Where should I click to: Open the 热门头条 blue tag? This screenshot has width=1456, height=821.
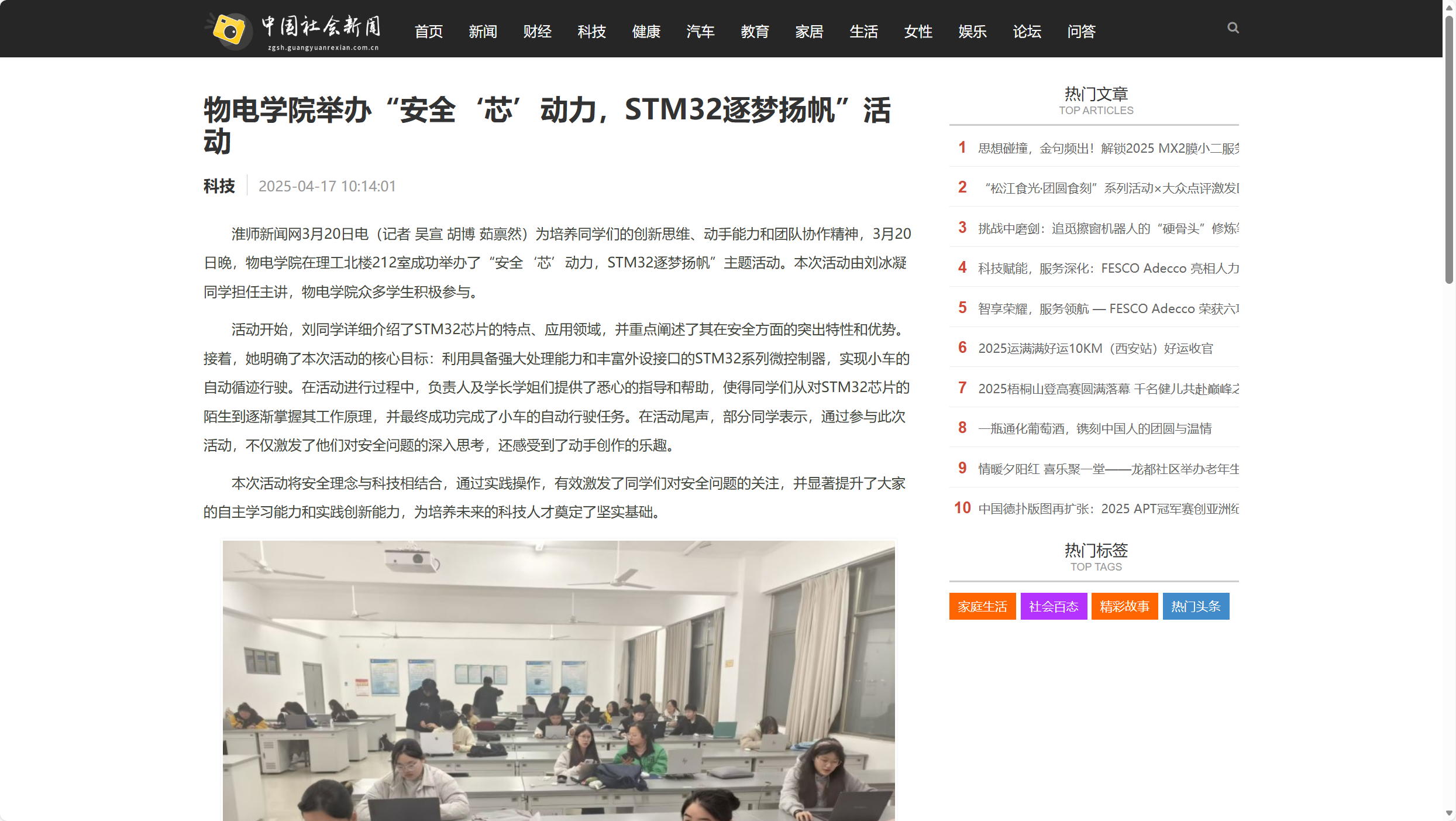(x=1195, y=606)
